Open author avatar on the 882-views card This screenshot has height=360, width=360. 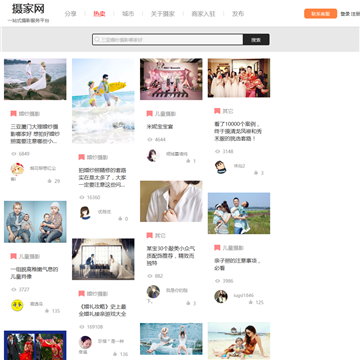153,291
